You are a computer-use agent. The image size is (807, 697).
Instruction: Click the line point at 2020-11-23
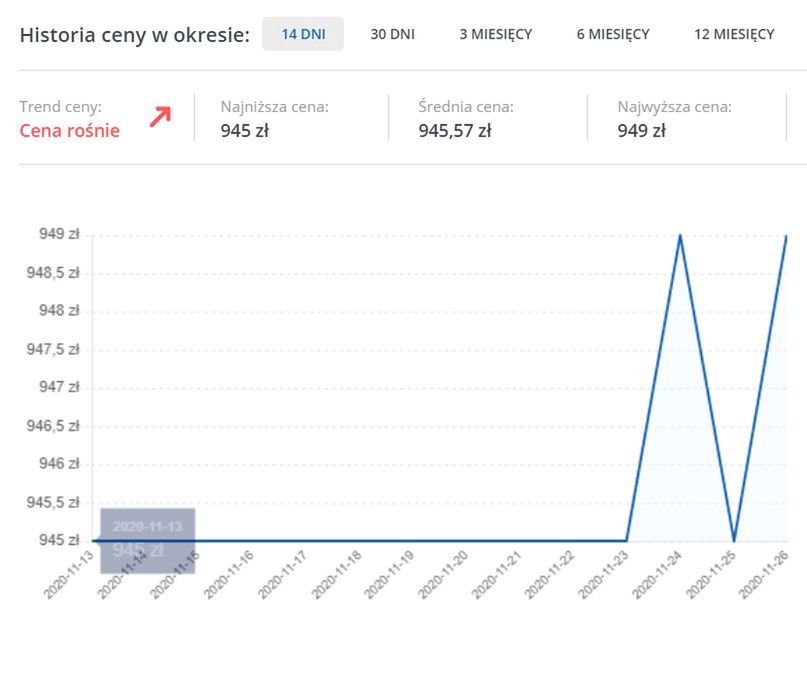pyautogui.click(x=627, y=541)
